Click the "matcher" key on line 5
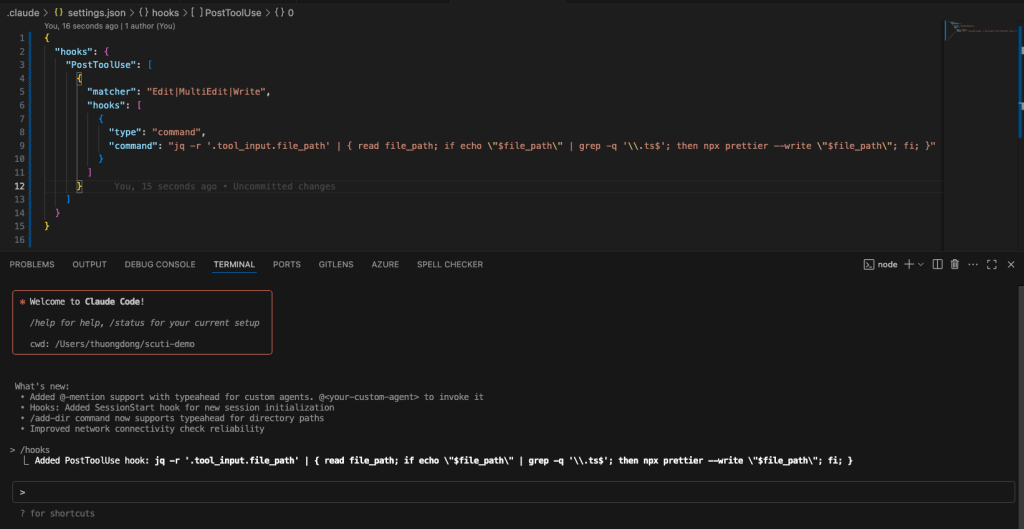This screenshot has width=1024, height=529. click(112, 92)
